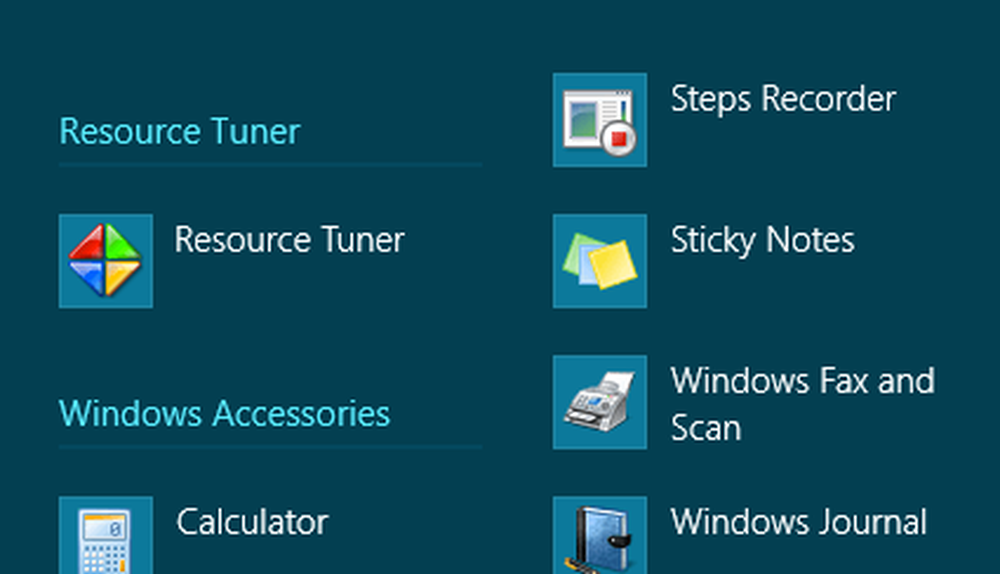1000x574 pixels.
Task: Click the Steps Recorder label
Action: point(783,100)
